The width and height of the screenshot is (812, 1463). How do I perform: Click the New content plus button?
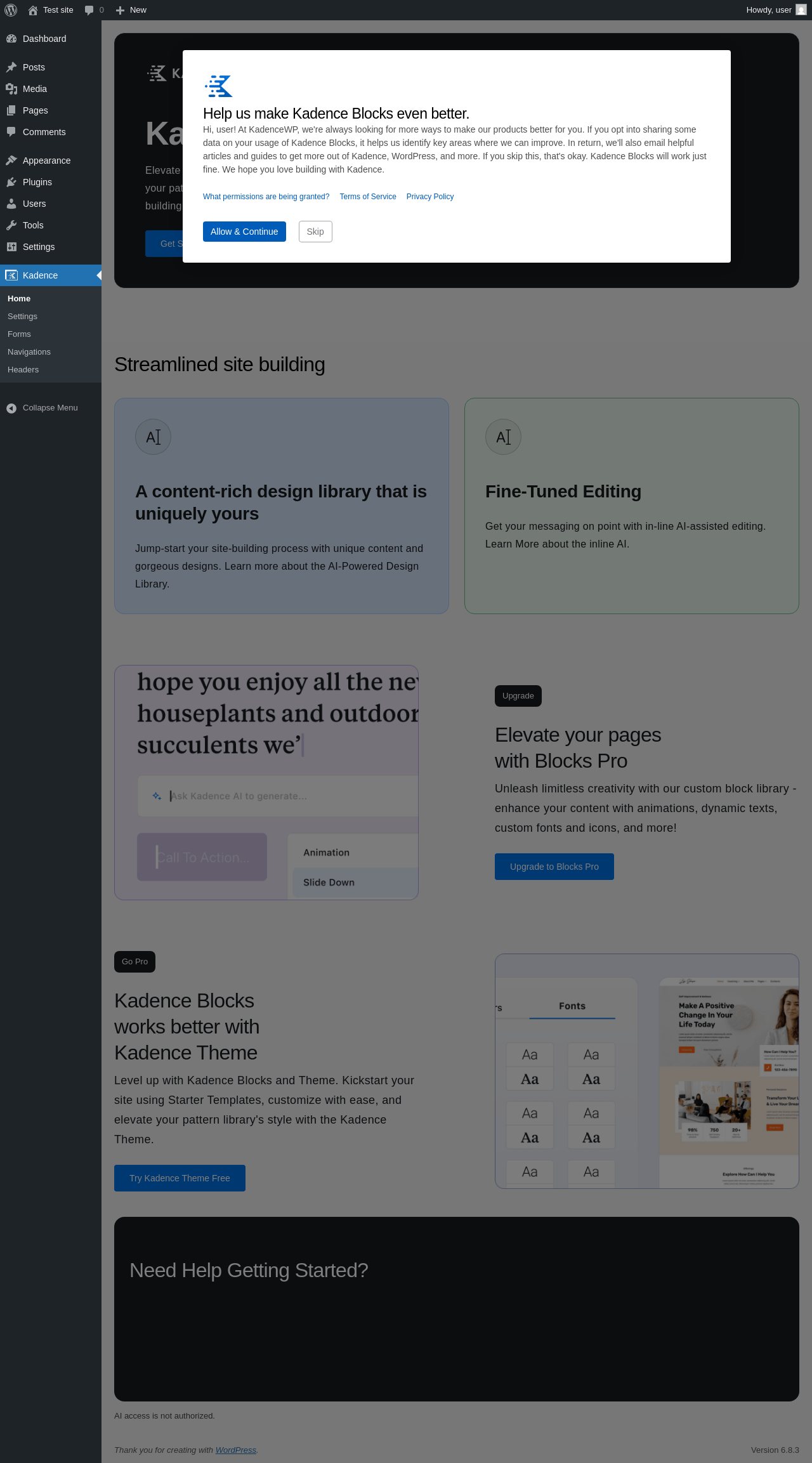[x=131, y=10]
